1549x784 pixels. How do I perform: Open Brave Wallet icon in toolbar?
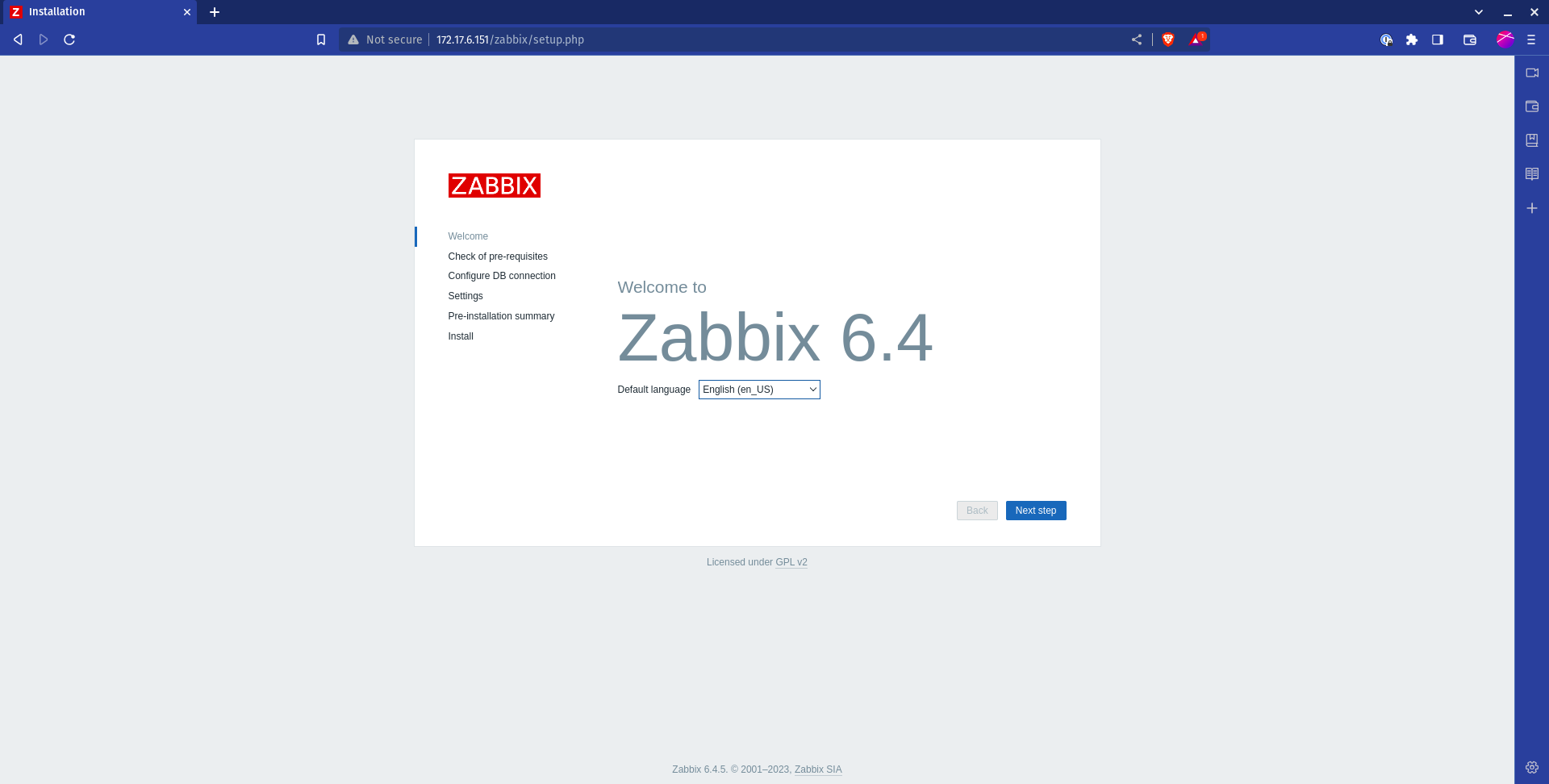(1470, 40)
